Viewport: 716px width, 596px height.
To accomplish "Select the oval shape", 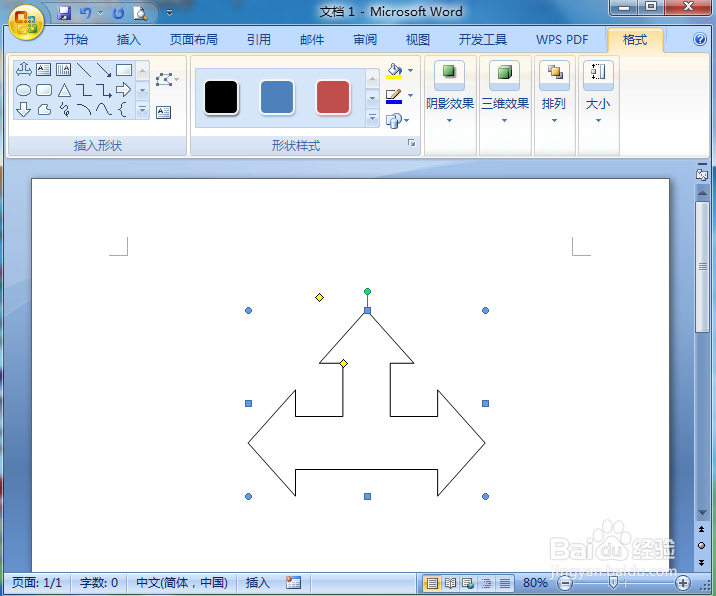I will point(23,90).
